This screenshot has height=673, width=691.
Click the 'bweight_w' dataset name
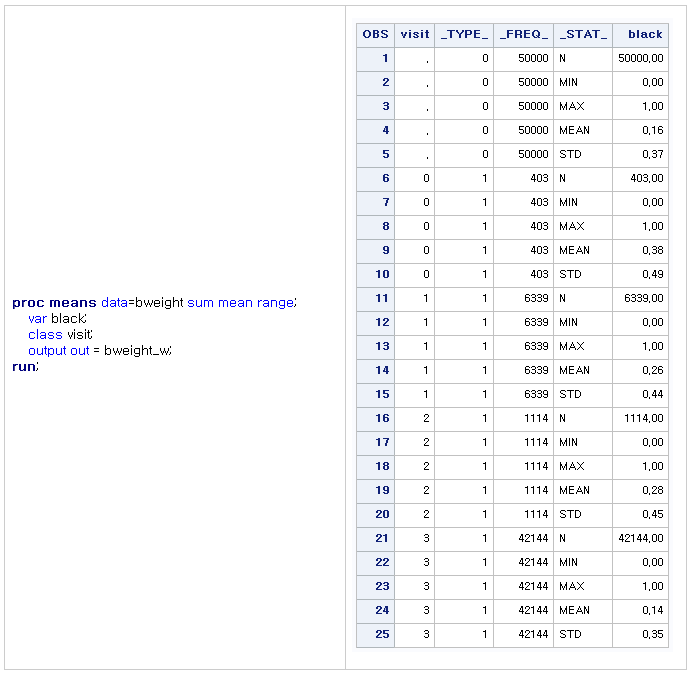click(x=137, y=351)
